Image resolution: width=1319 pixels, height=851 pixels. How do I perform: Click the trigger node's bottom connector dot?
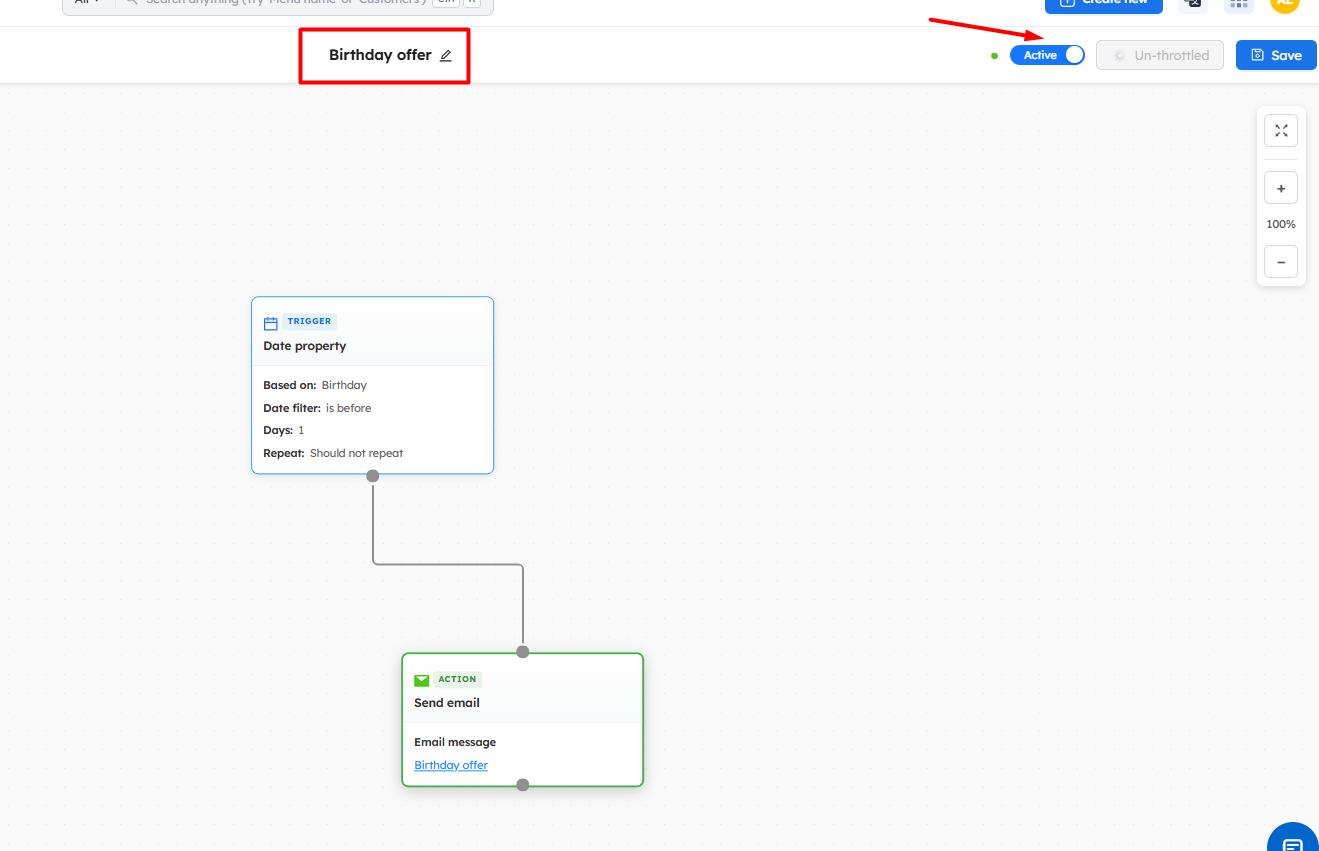372,476
